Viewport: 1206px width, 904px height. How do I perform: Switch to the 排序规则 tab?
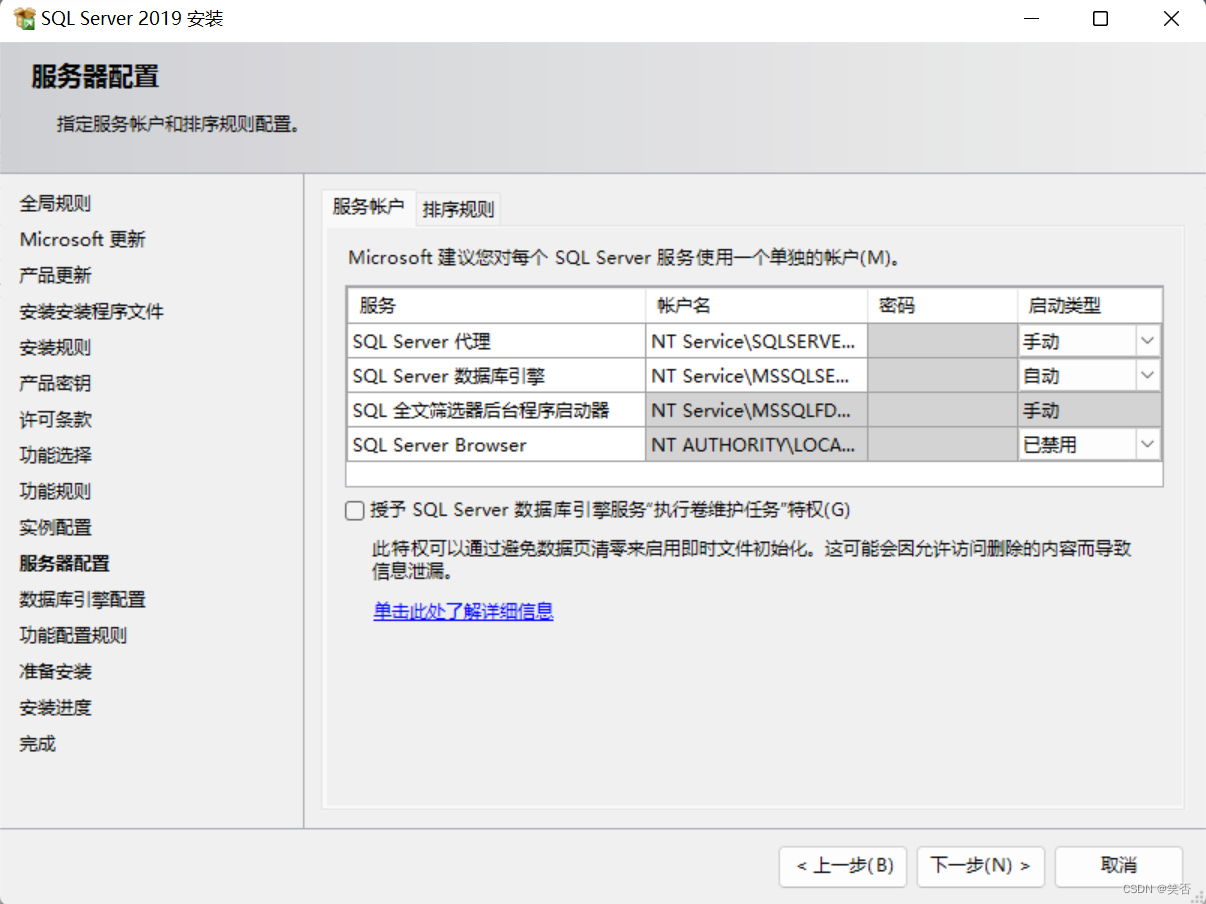click(x=458, y=209)
